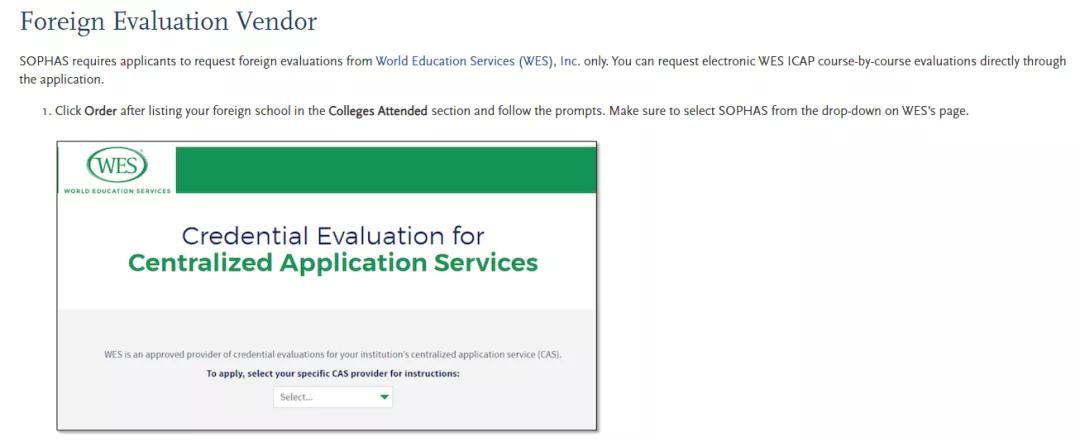Click the WES oval logo

click(117, 166)
